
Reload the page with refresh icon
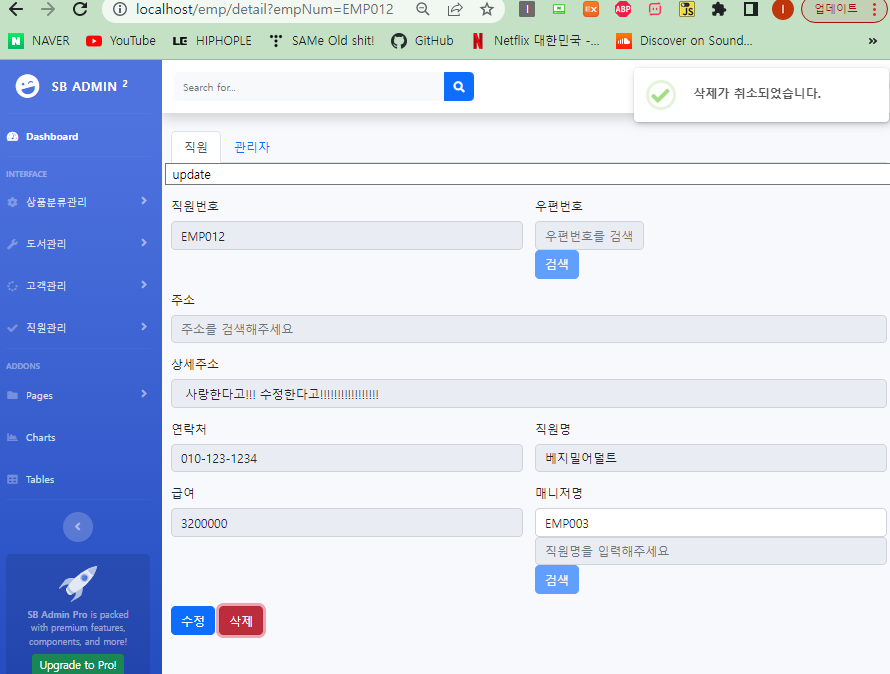tap(80, 9)
